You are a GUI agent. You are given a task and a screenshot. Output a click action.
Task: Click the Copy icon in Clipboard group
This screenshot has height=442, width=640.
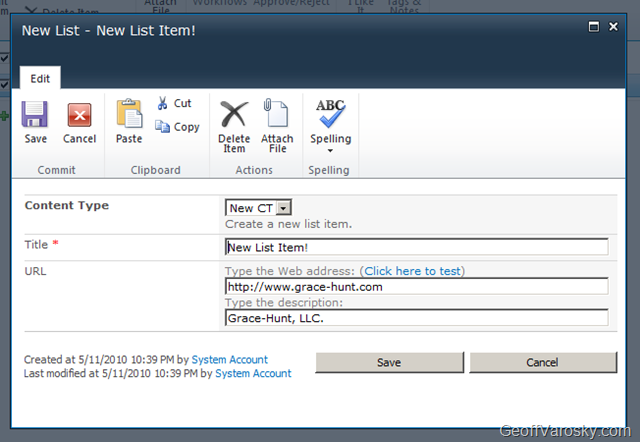(163, 127)
